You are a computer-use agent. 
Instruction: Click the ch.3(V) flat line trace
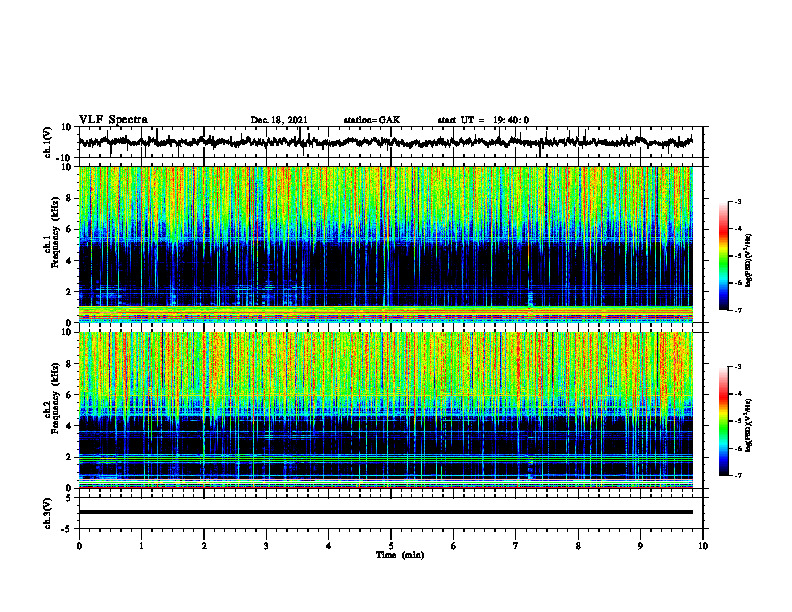386,512
